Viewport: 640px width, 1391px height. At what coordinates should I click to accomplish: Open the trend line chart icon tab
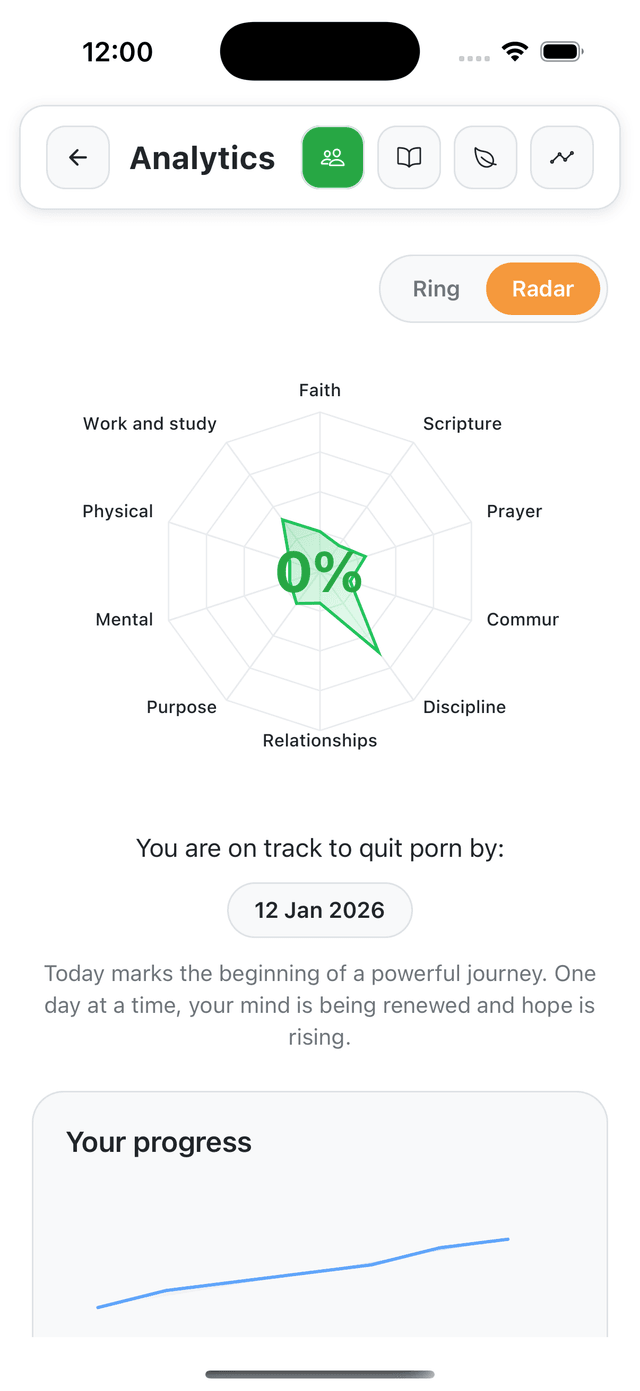coord(561,158)
